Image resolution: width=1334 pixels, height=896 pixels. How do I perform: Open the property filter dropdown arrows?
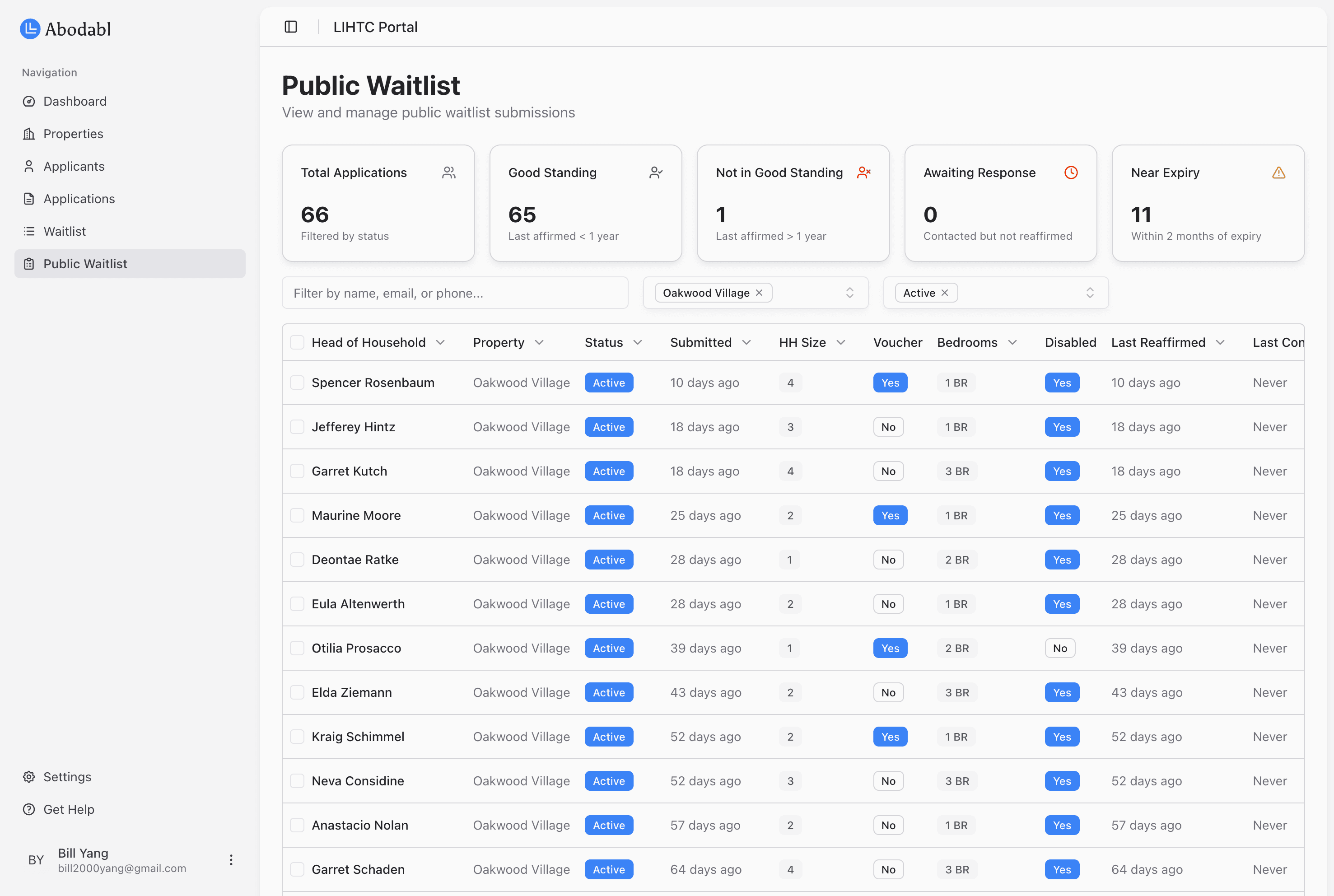point(849,293)
